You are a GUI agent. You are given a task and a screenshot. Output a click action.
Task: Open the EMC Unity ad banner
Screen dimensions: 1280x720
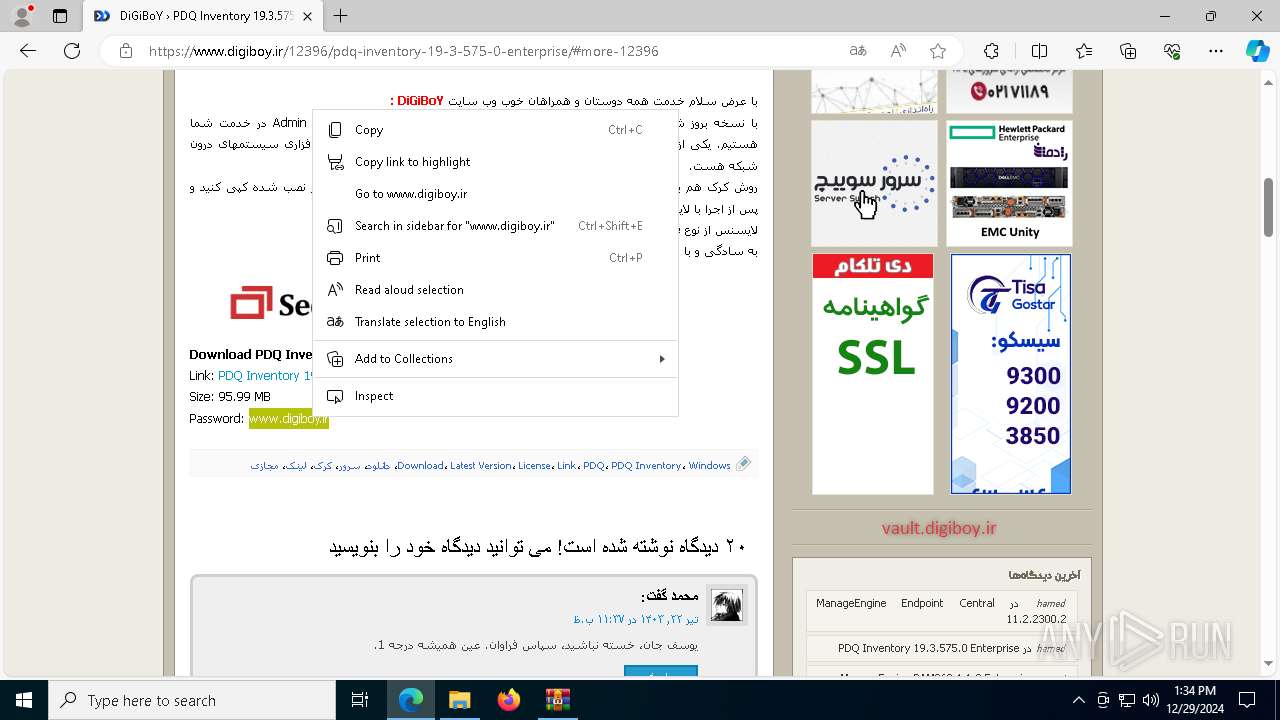tap(1009, 184)
